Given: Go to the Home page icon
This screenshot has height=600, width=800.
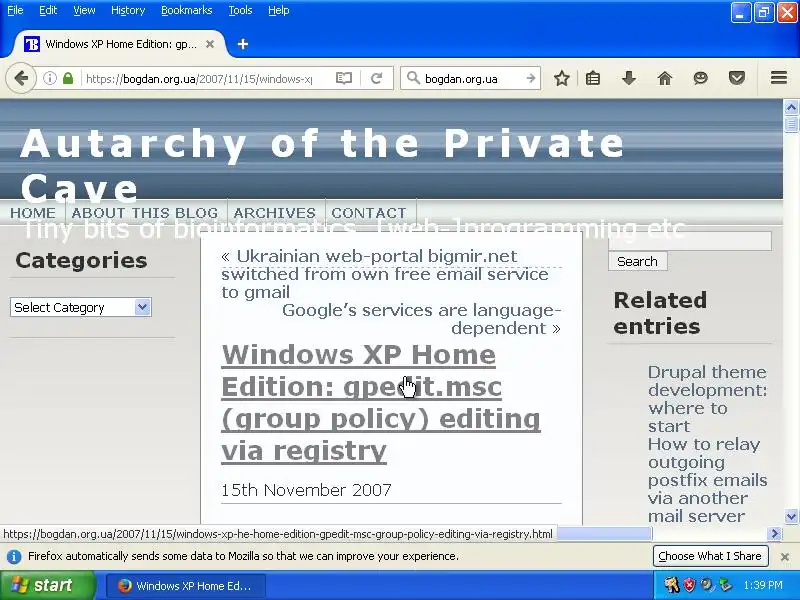Looking at the screenshot, I should pyautogui.click(x=665, y=79).
